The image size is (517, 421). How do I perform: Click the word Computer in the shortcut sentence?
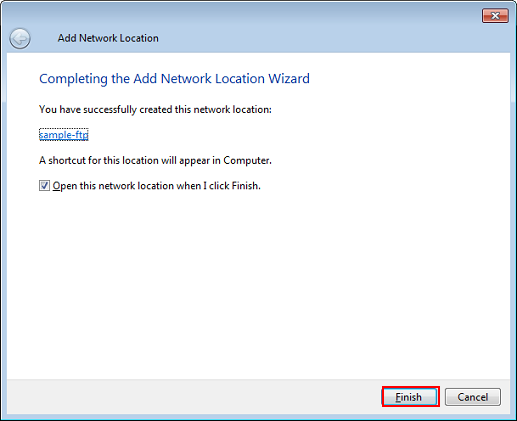[247, 161]
